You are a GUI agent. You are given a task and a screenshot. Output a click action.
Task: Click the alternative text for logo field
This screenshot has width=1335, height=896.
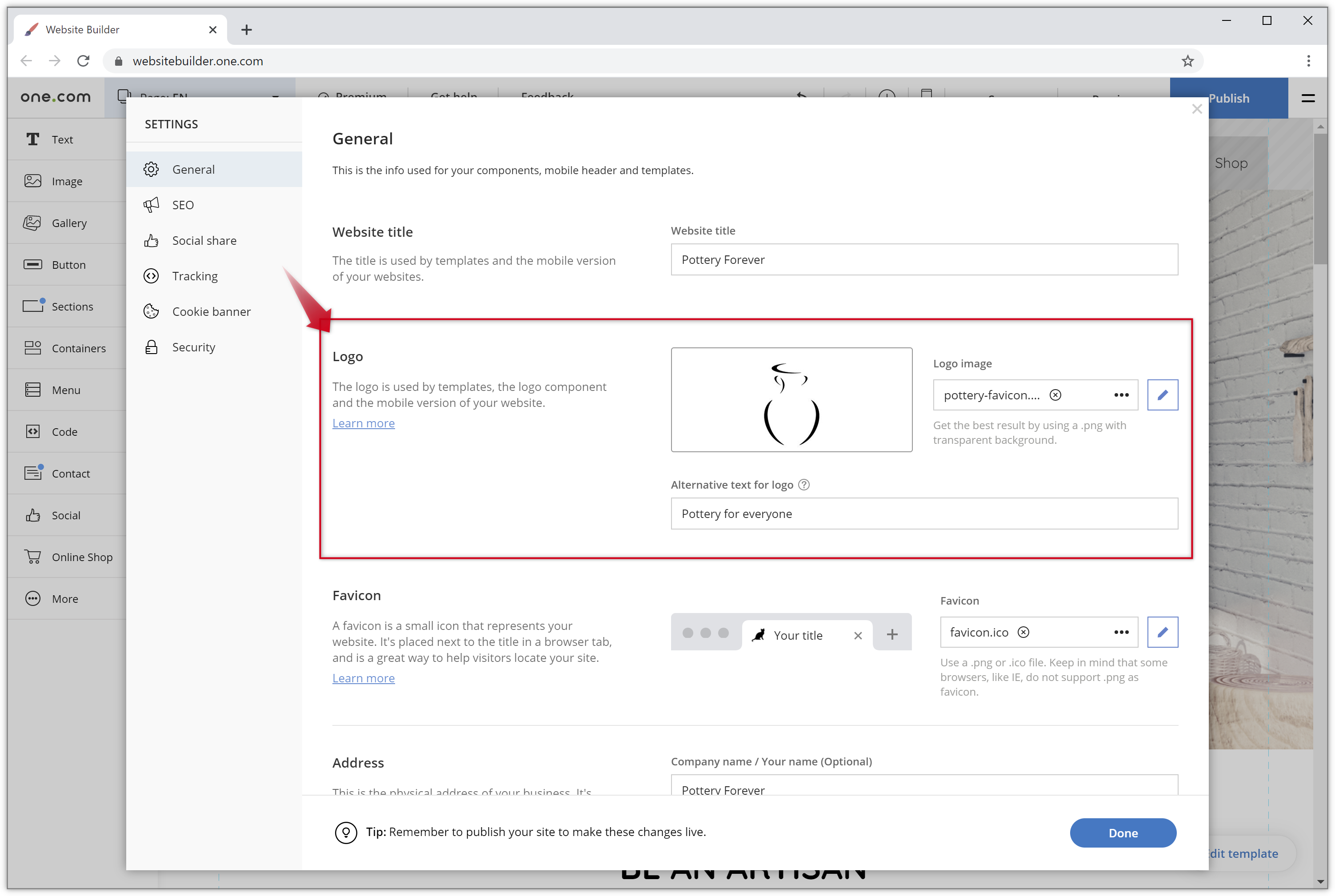(923, 513)
